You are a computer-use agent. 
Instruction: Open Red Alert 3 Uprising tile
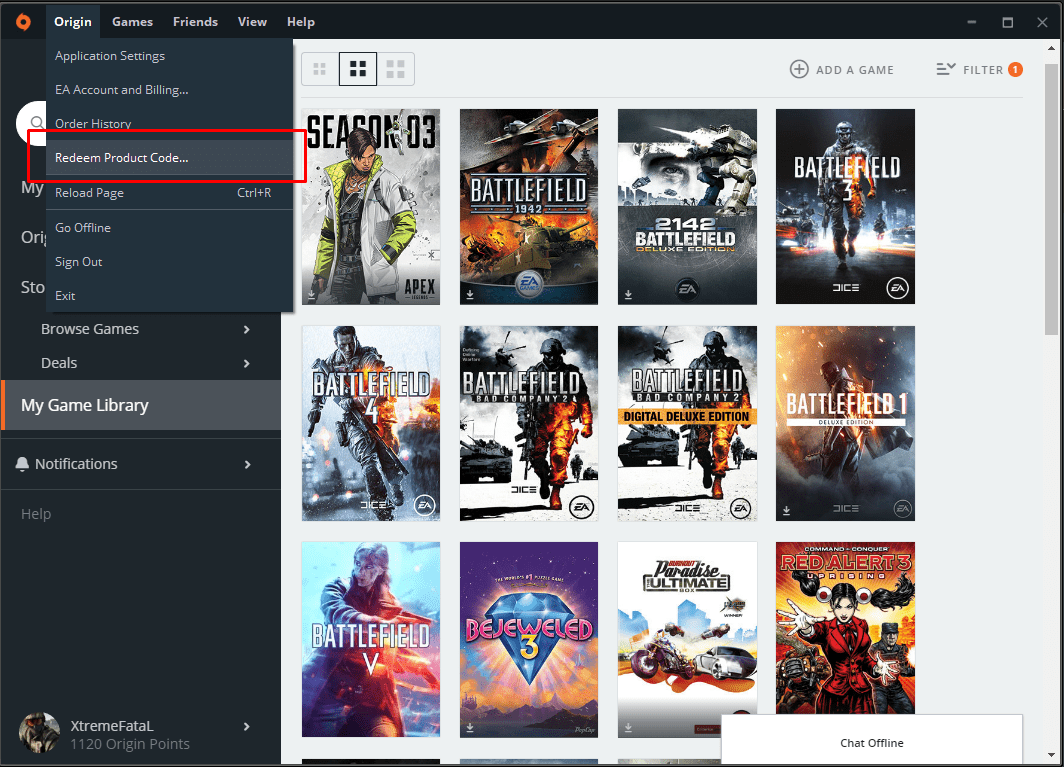pos(845,627)
